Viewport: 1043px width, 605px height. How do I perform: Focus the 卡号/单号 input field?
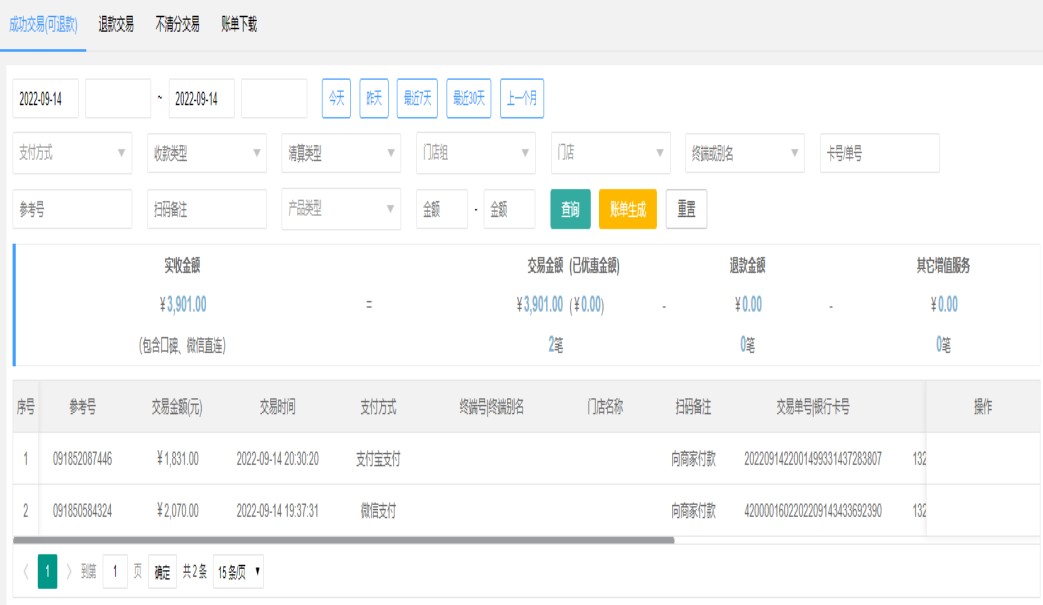point(879,153)
